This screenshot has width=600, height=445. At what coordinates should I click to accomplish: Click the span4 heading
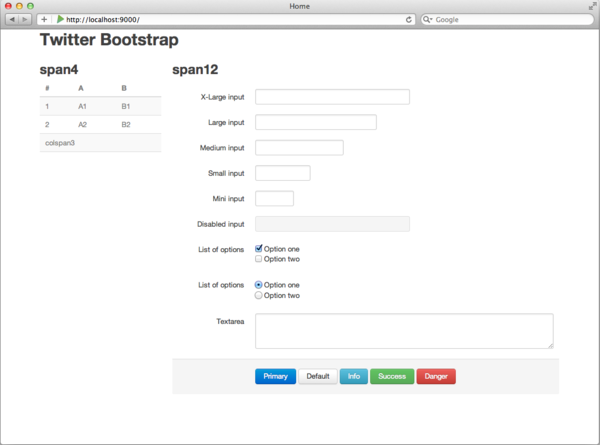point(59,70)
